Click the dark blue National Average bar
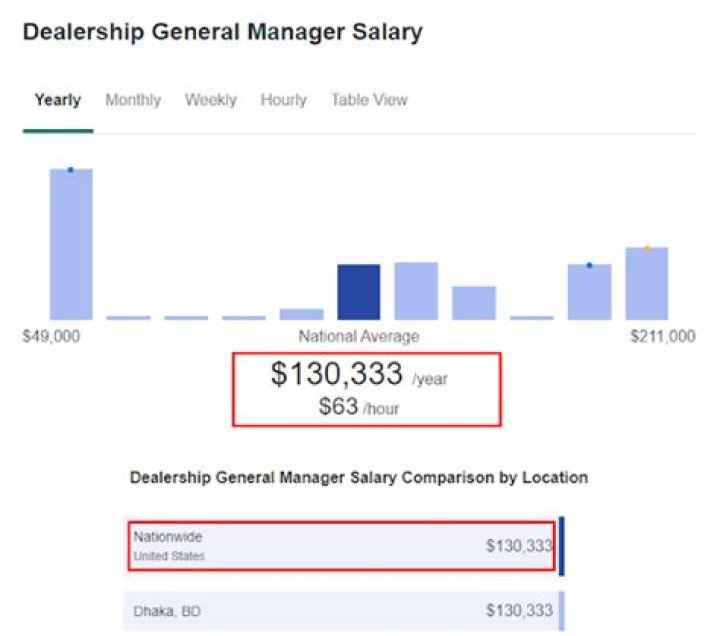This screenshot has width=720, height=636. 359,292
